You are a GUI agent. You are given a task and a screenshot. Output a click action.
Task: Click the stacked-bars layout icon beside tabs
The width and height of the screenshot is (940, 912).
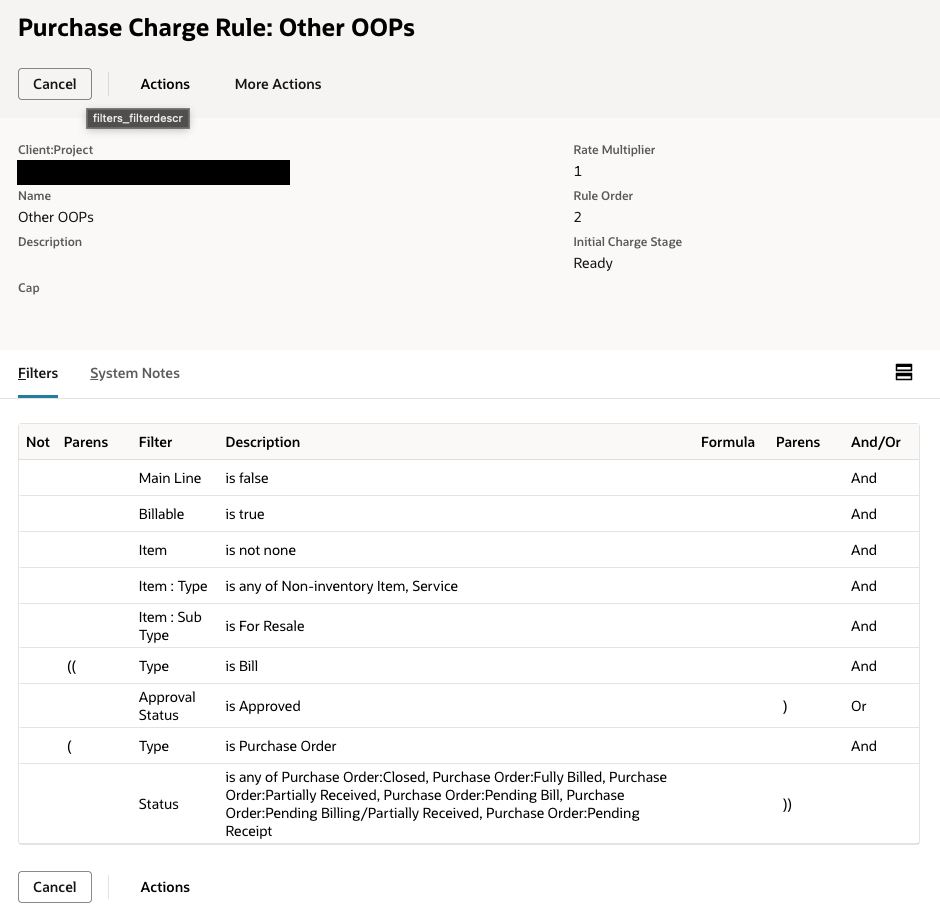903,372
